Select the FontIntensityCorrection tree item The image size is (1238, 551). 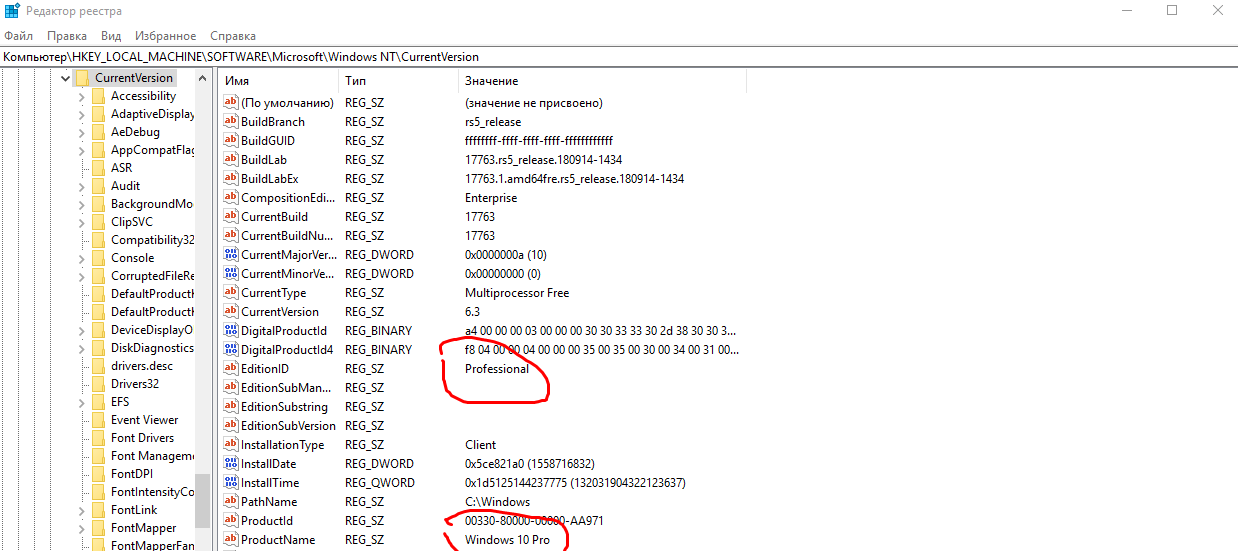coord(152,492)
